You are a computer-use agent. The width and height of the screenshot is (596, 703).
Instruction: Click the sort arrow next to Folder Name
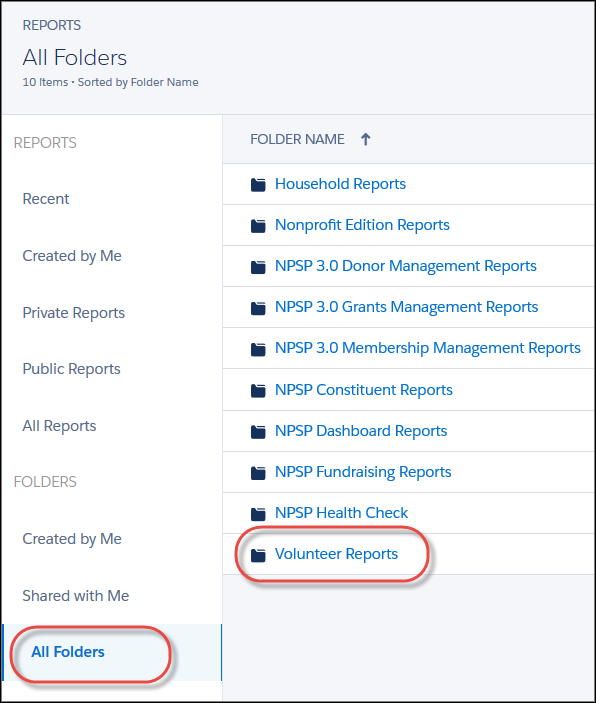click(365, 139)
